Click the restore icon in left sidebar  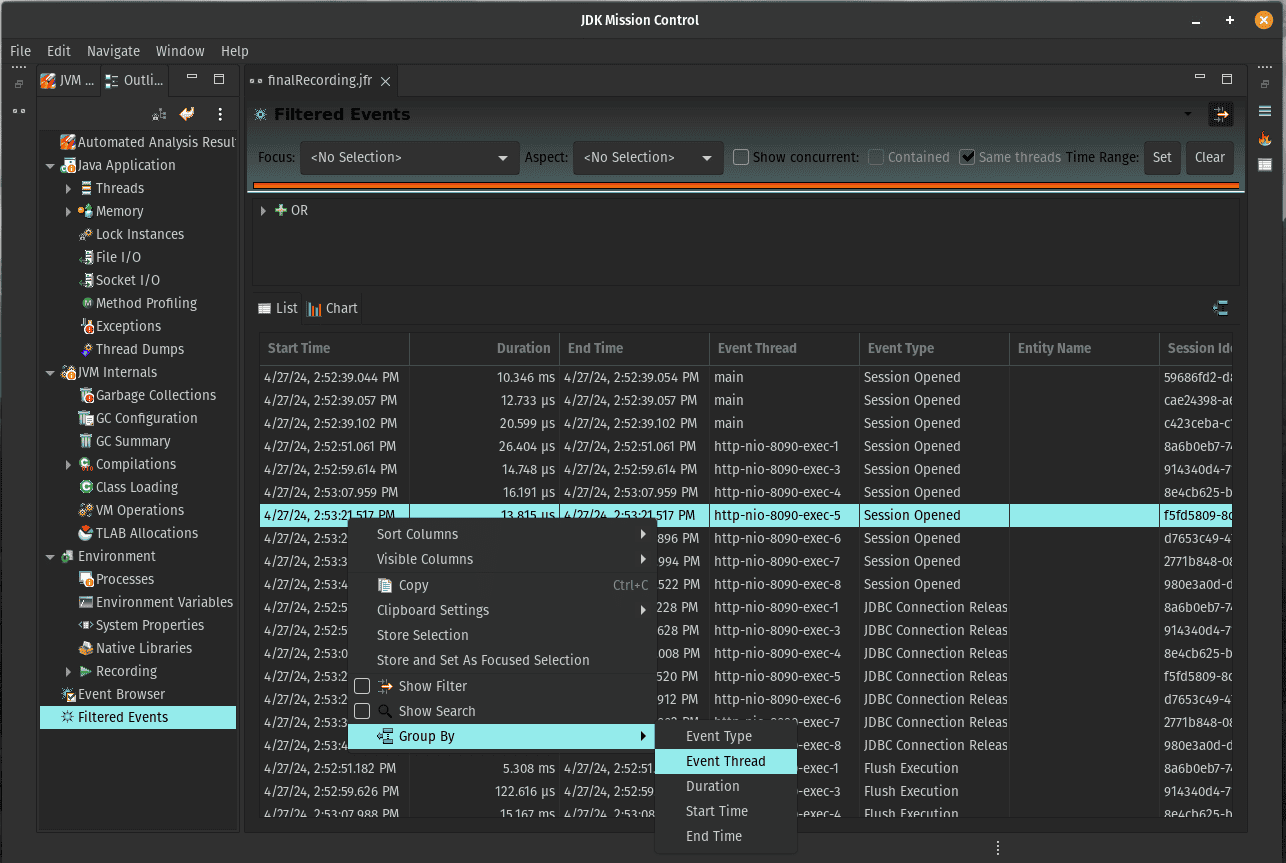point(19,84)
